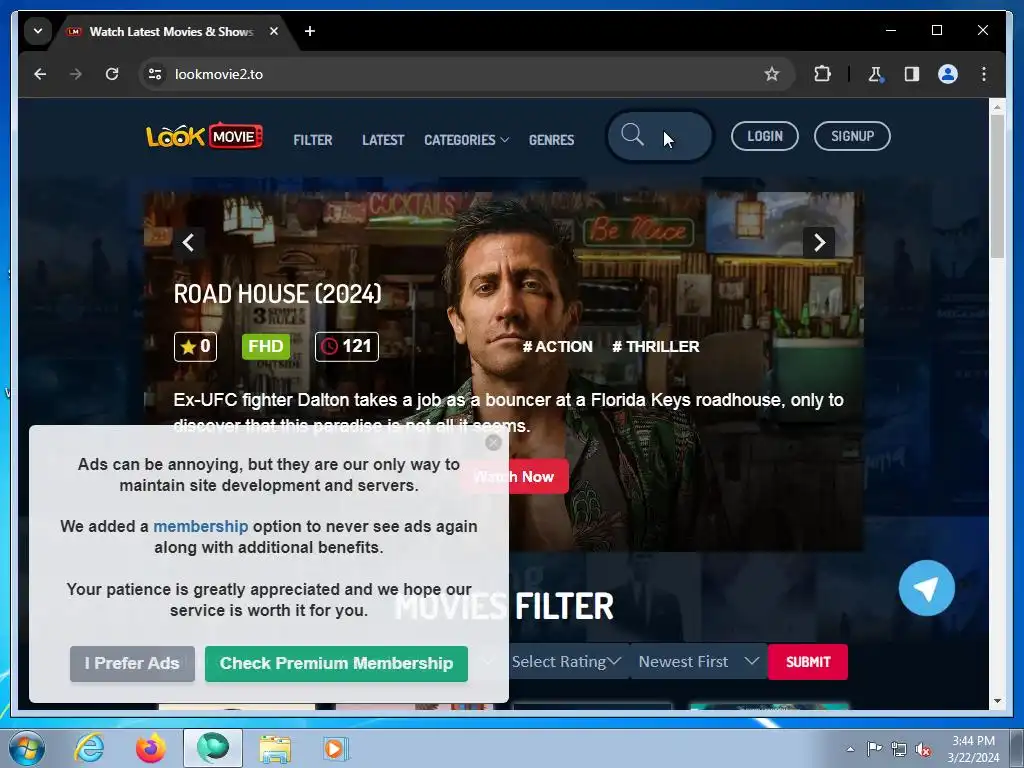The image size is (1024, 768).
Task: Click the star rating badge
Action: pos(195,346)
